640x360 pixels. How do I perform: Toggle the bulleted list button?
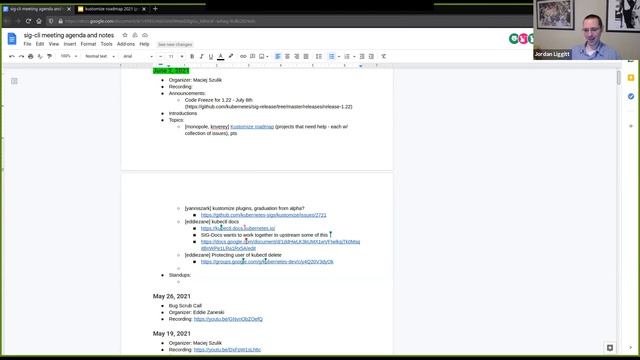click(331, 56)
